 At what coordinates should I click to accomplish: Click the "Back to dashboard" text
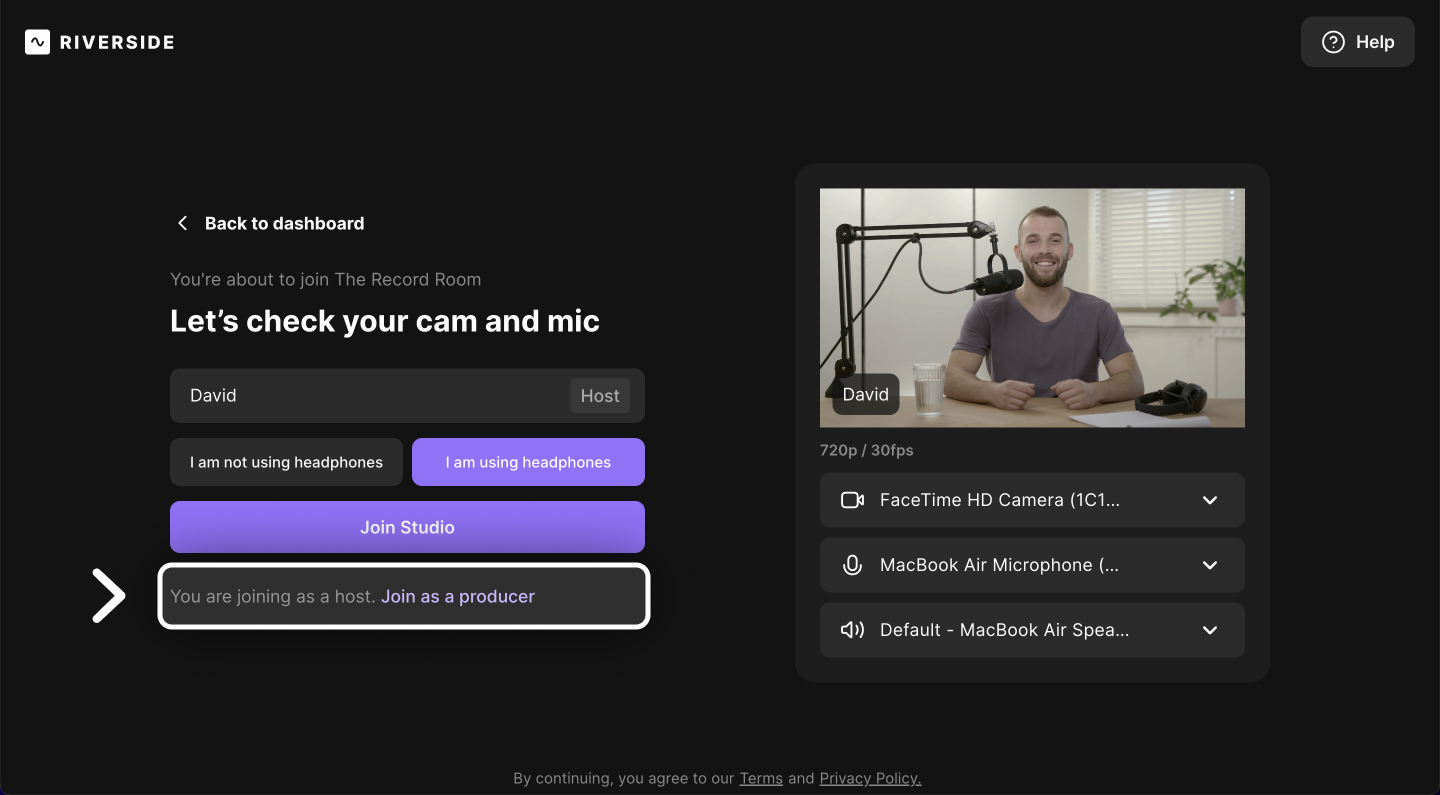pos(284,223)
